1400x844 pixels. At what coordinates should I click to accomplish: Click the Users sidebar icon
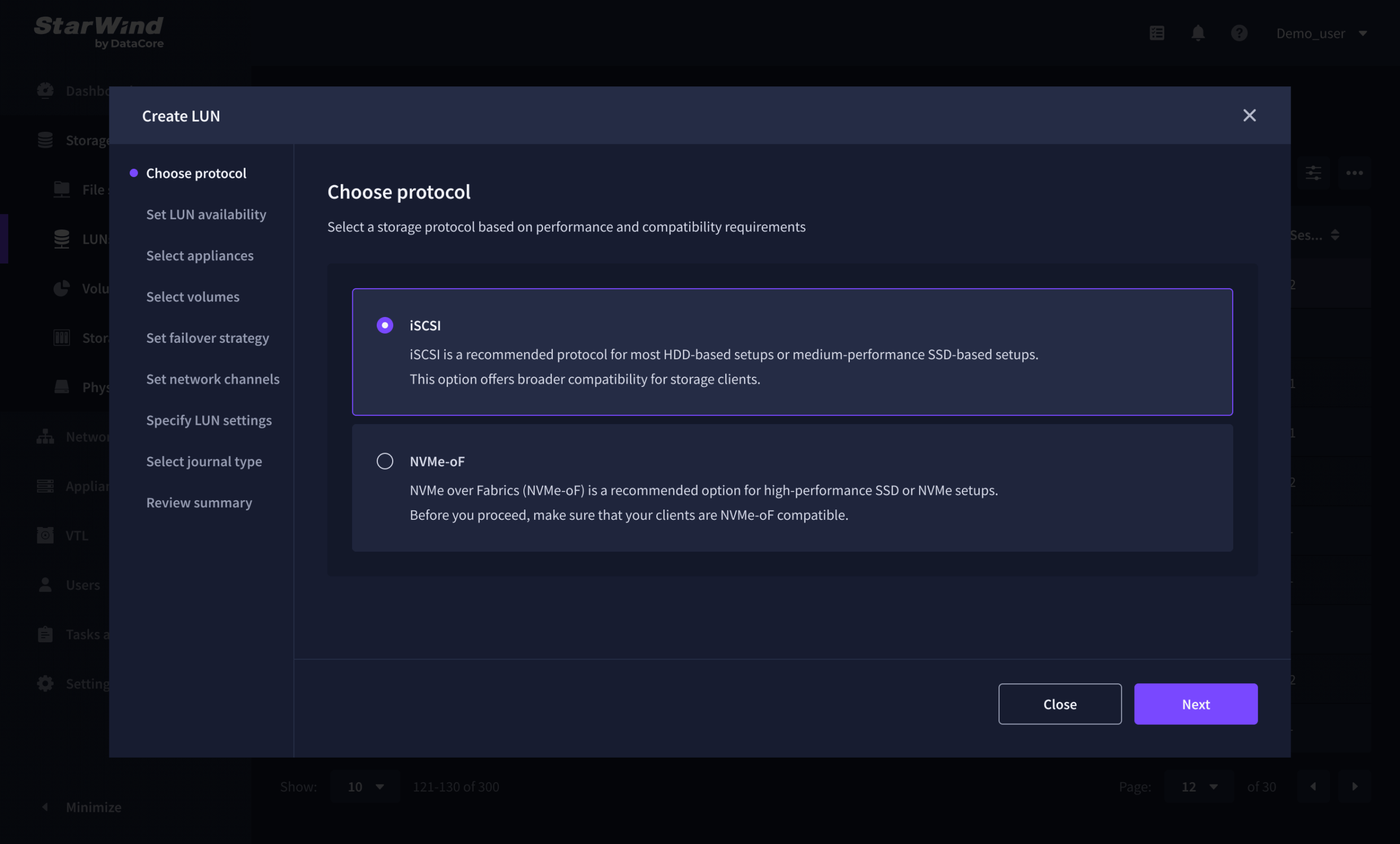45,584
